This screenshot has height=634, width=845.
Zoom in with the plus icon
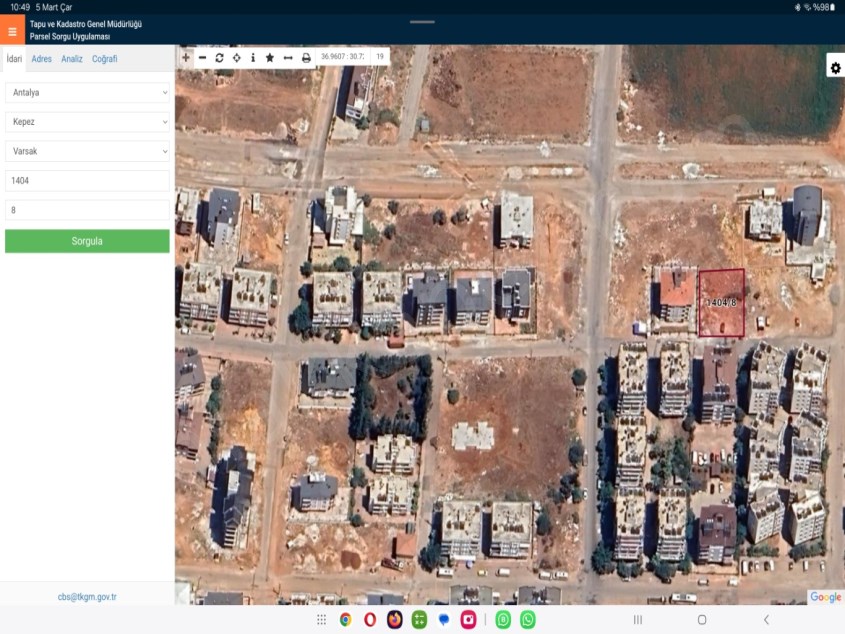pos(186,58)
